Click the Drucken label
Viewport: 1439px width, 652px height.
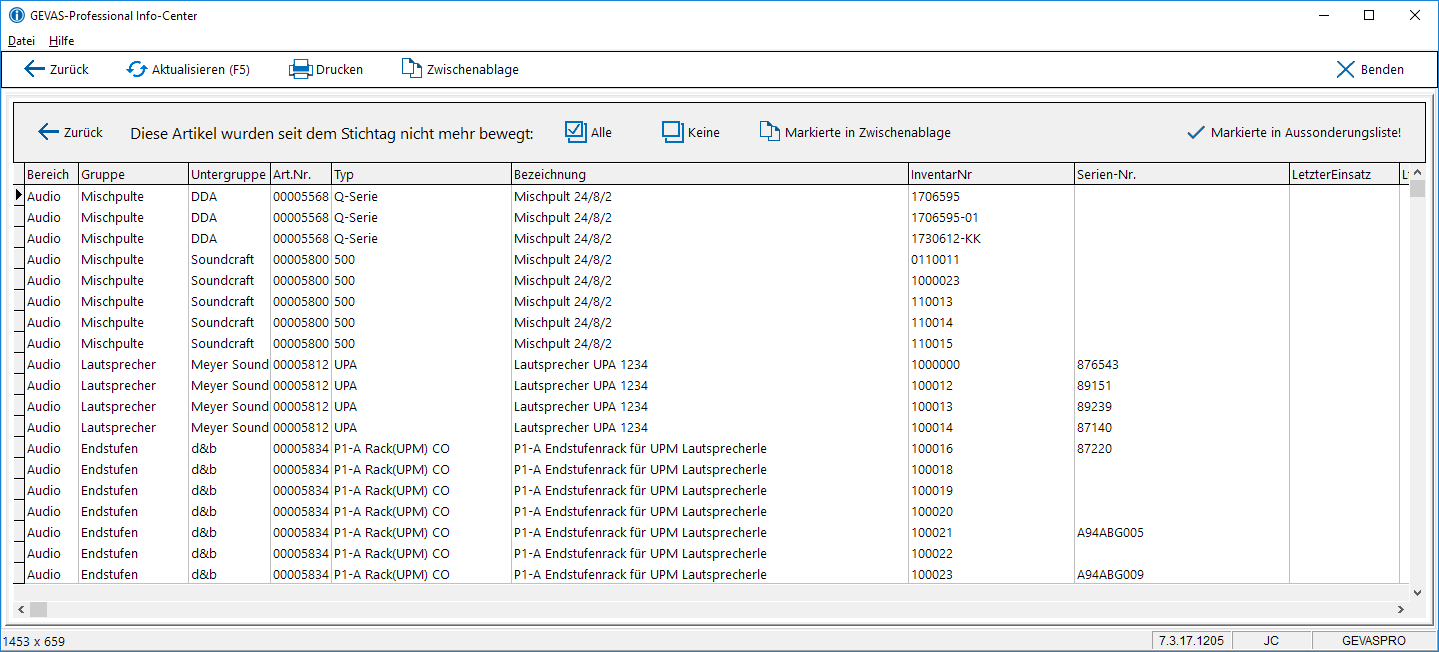click(x=340, y=69)
